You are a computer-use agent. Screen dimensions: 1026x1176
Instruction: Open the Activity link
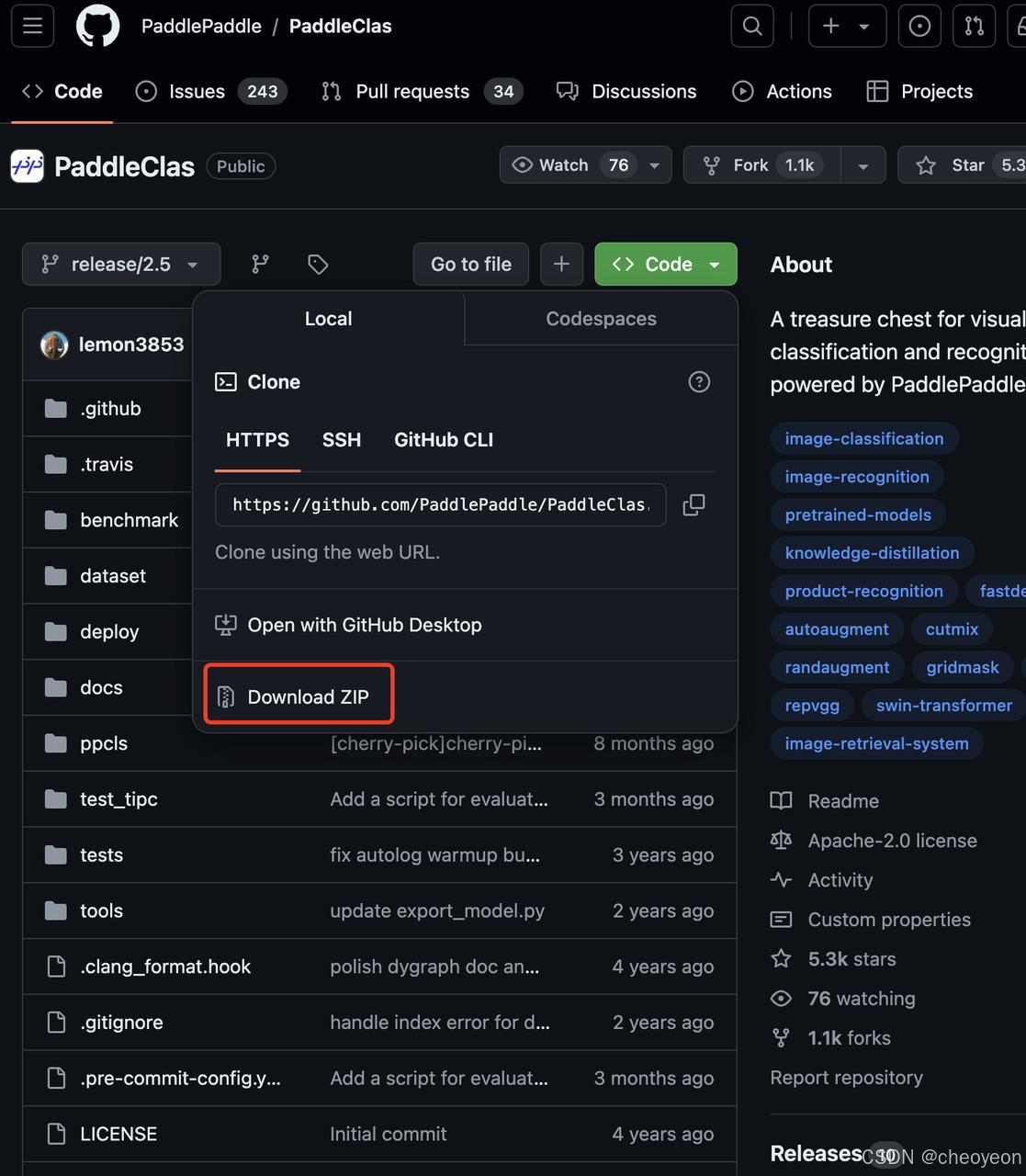pos(821,880)
